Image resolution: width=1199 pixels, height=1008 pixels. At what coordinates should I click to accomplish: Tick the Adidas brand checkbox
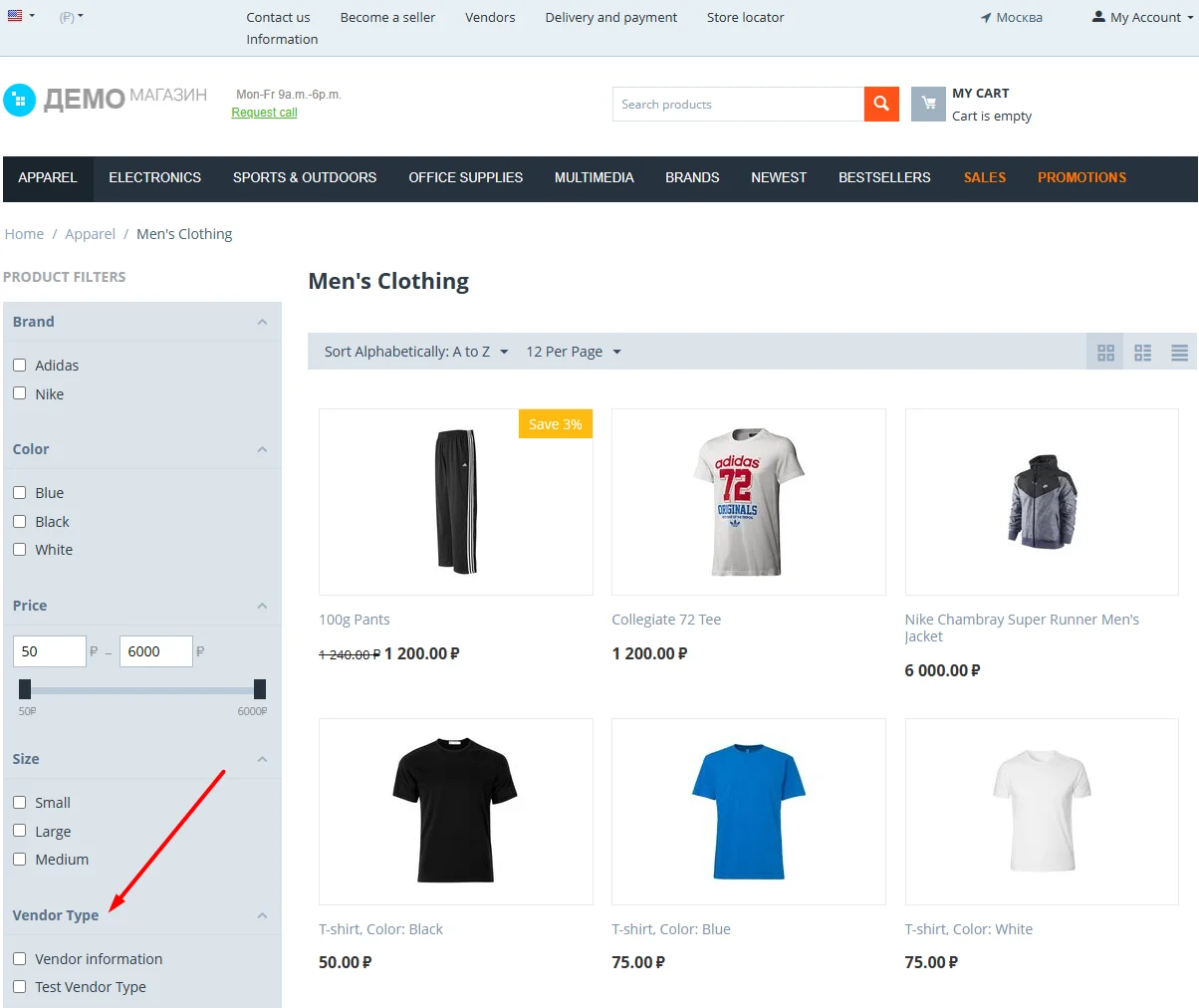click(x=19, y=365)
